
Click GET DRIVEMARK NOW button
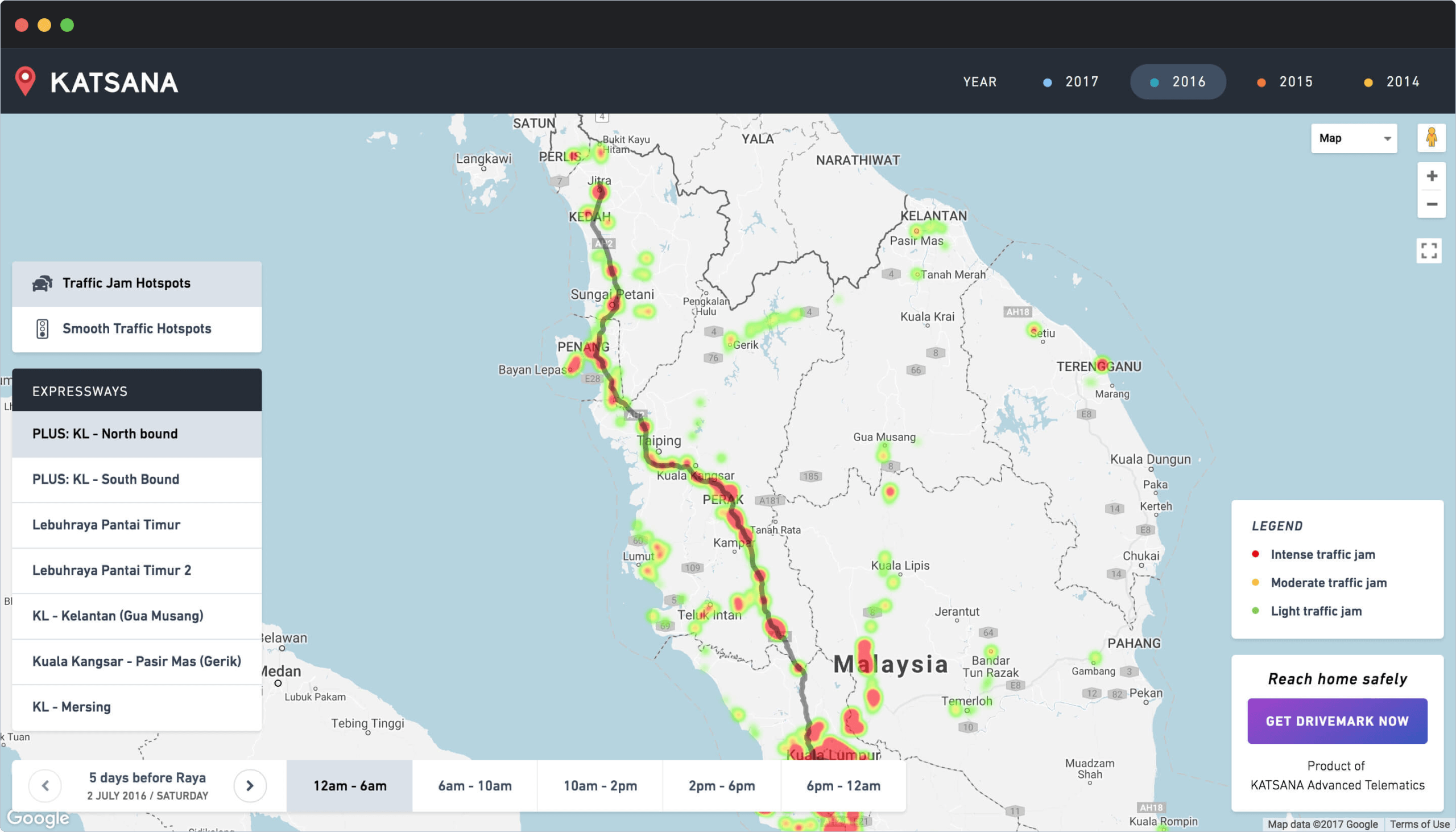point(1337,721)
